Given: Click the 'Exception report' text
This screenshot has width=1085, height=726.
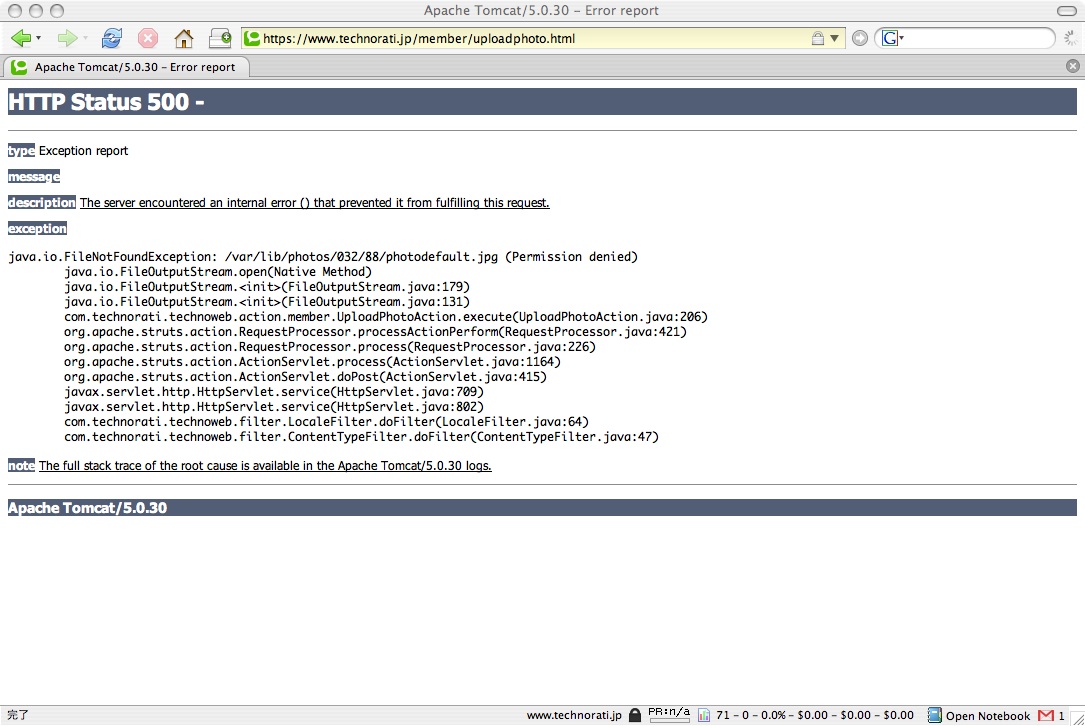Looking at the screenshot, I should click(84, 151).
